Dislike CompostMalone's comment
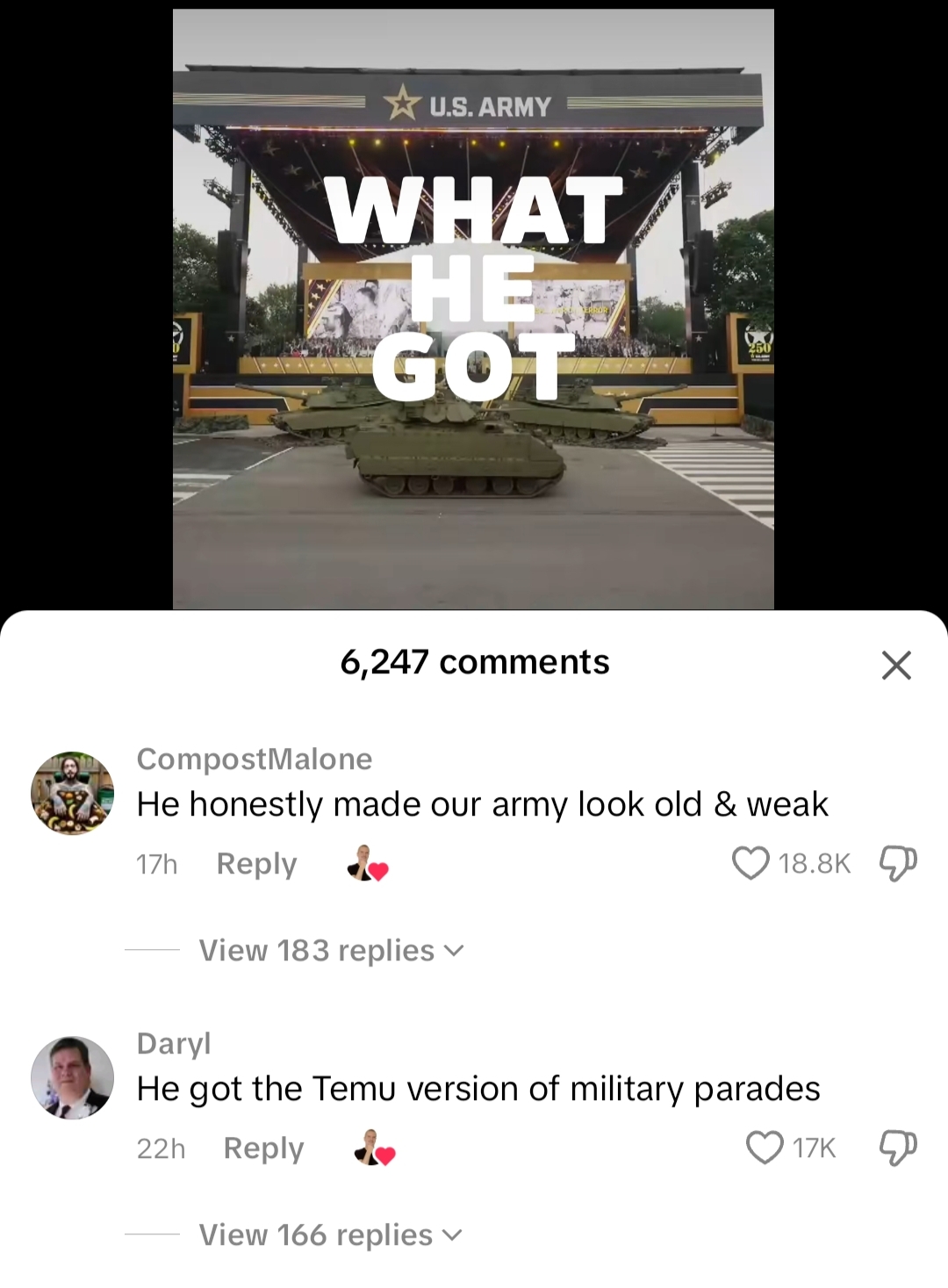The width and height of the screenshot is (948, 1288). pyautogui.click(x=898, y=863)
